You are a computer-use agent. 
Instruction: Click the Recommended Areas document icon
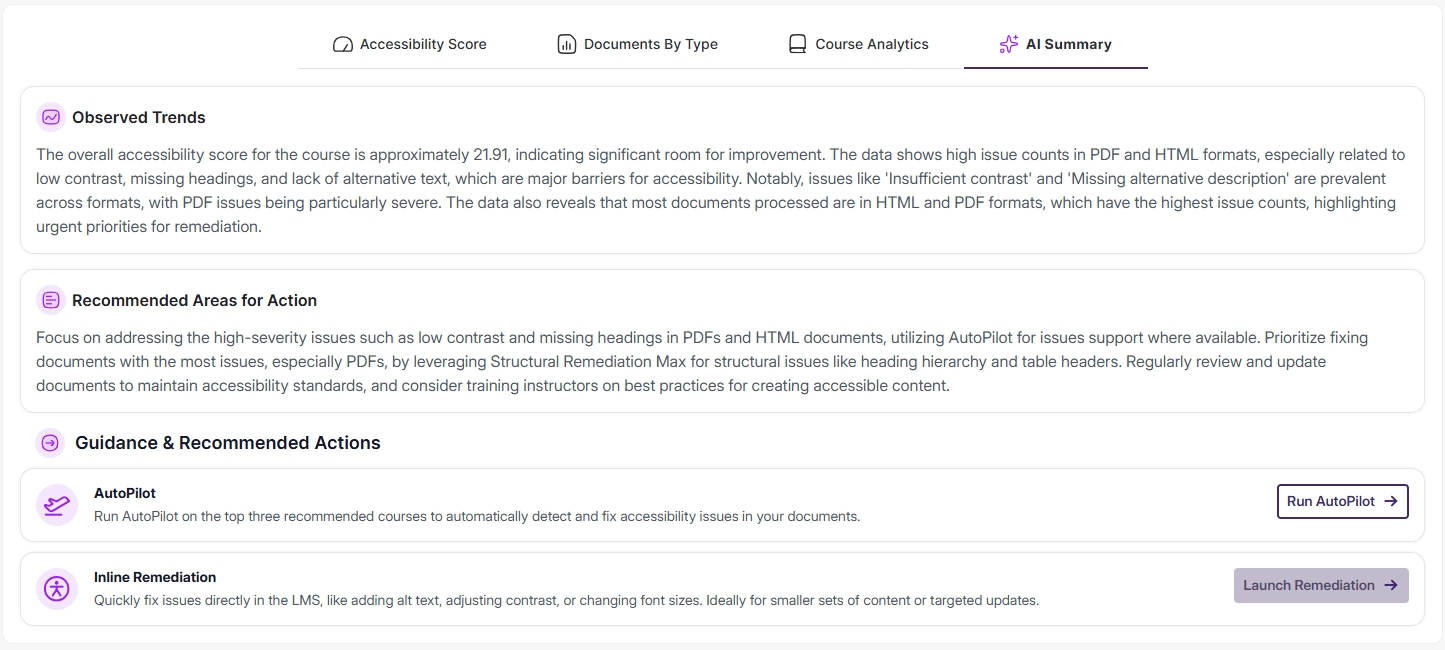[50, 300]
